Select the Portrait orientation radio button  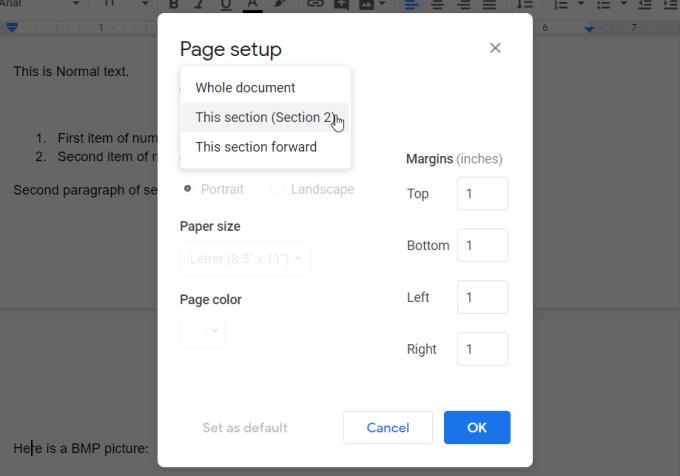[187, 189]
